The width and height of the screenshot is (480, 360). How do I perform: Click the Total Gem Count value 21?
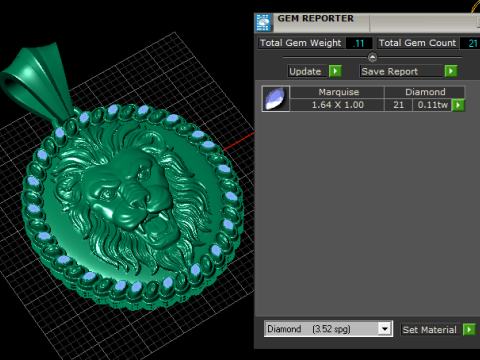click(x=471, y=43)
